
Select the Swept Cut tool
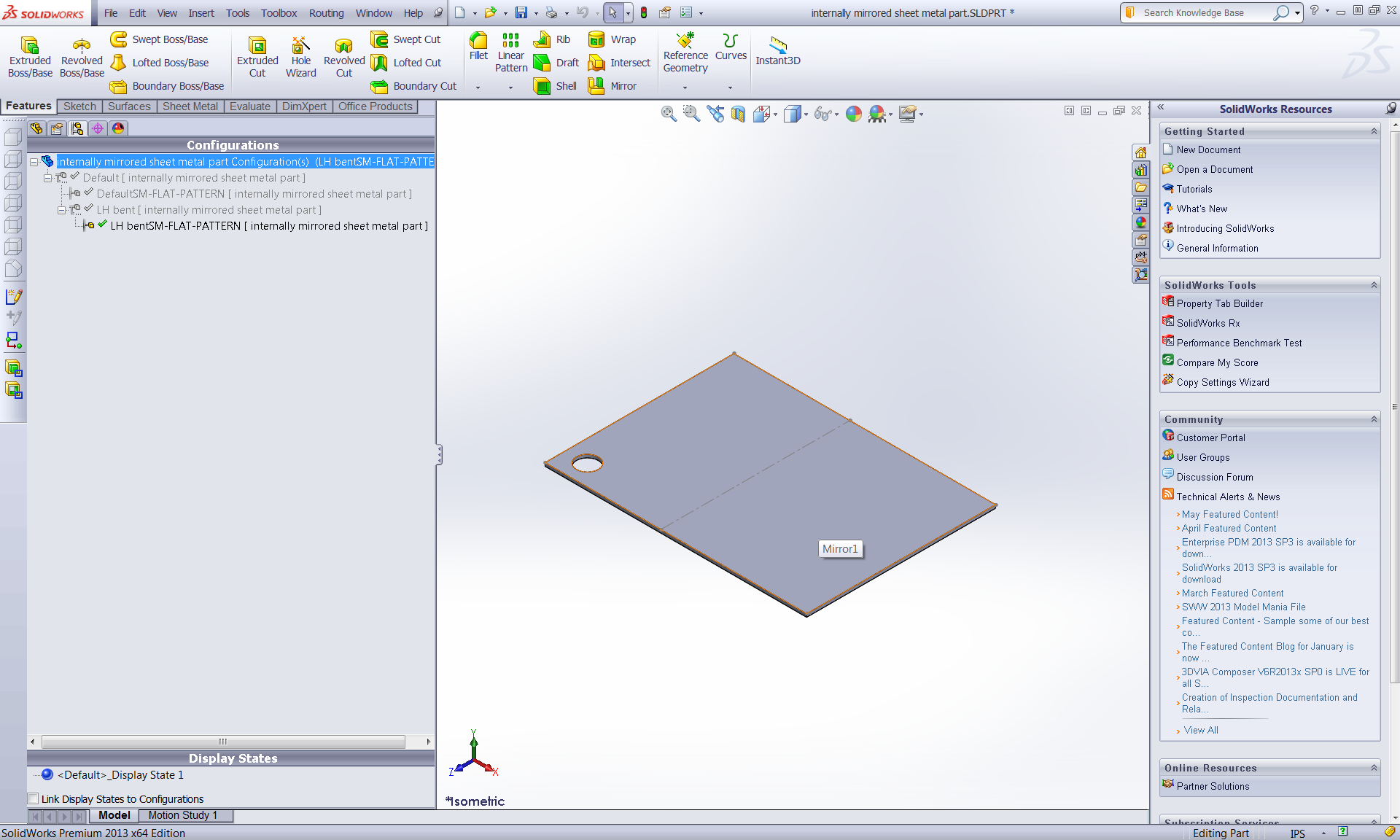(x=406, y=39)
